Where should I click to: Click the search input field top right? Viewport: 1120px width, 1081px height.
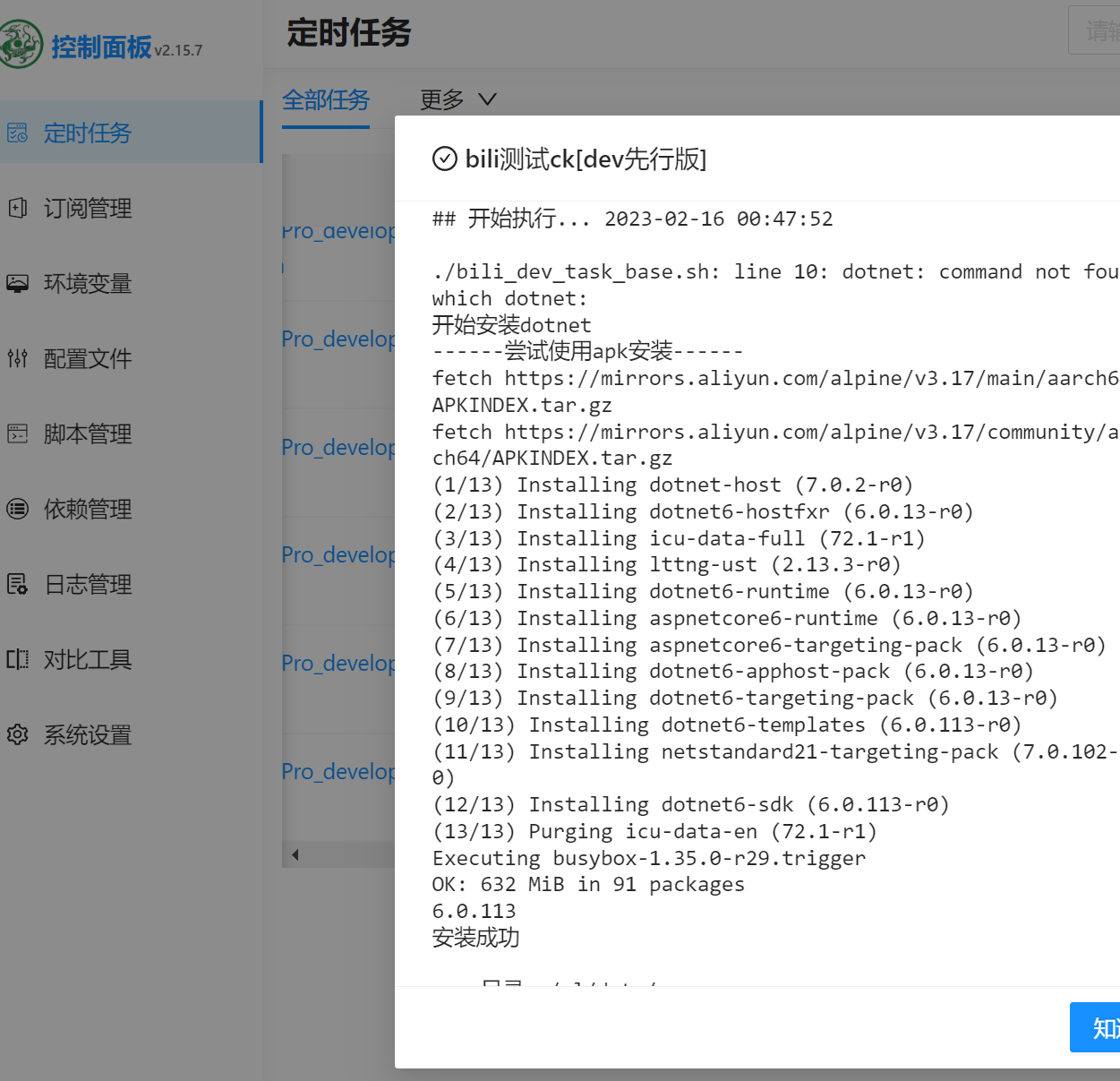coord(1097,31)
